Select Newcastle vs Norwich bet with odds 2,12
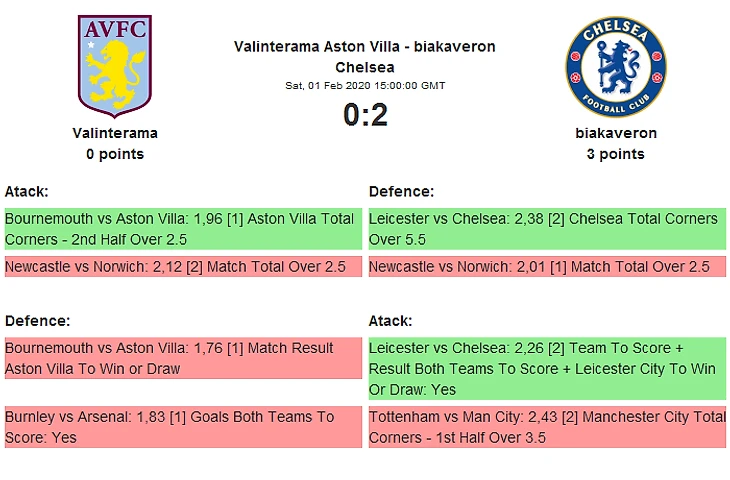 (182, 267)
